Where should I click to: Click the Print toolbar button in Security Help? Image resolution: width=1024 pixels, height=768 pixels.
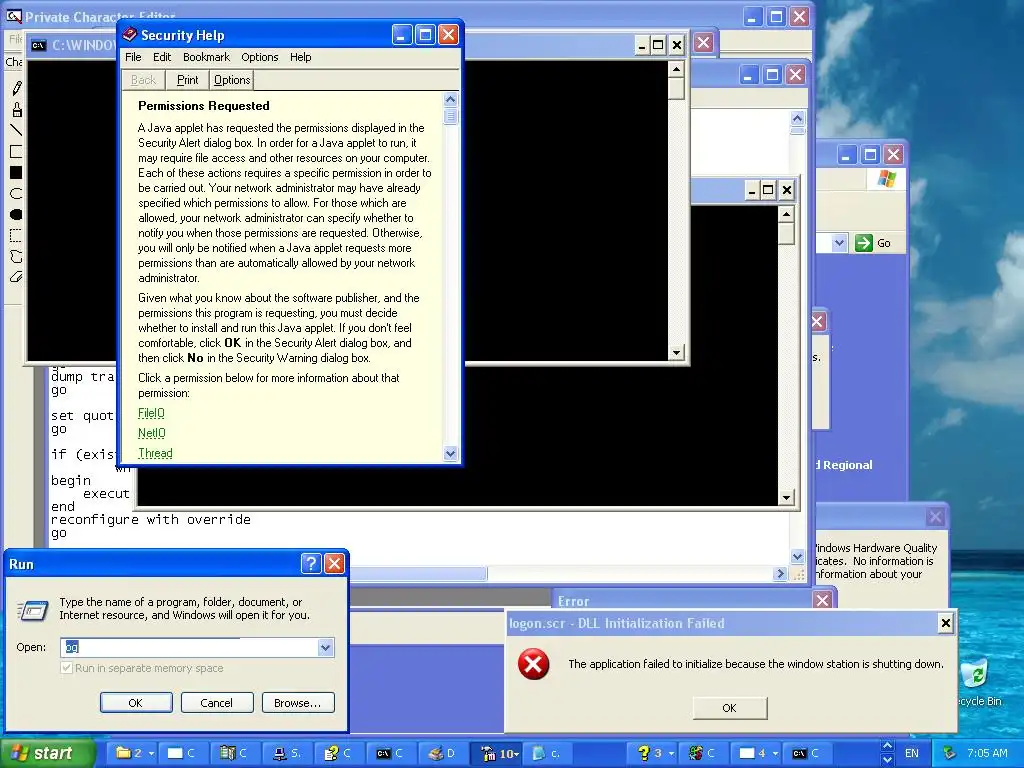187,80
